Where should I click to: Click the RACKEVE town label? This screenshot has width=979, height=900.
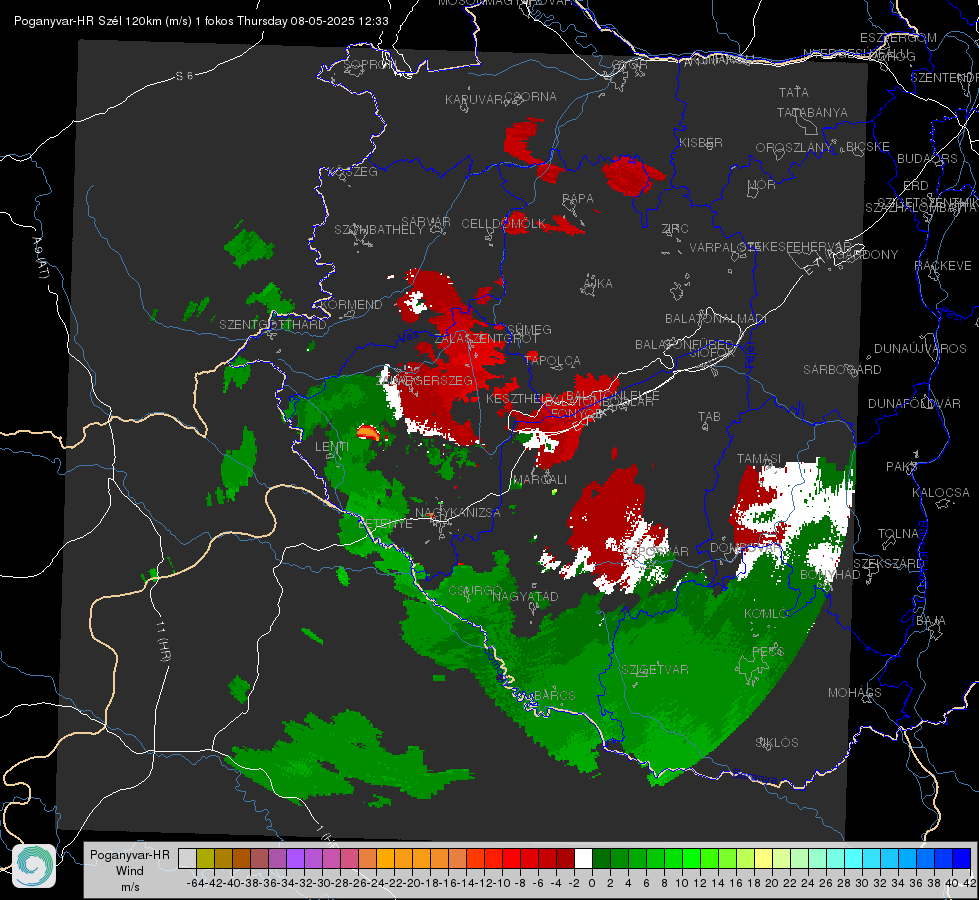[943, 266]
